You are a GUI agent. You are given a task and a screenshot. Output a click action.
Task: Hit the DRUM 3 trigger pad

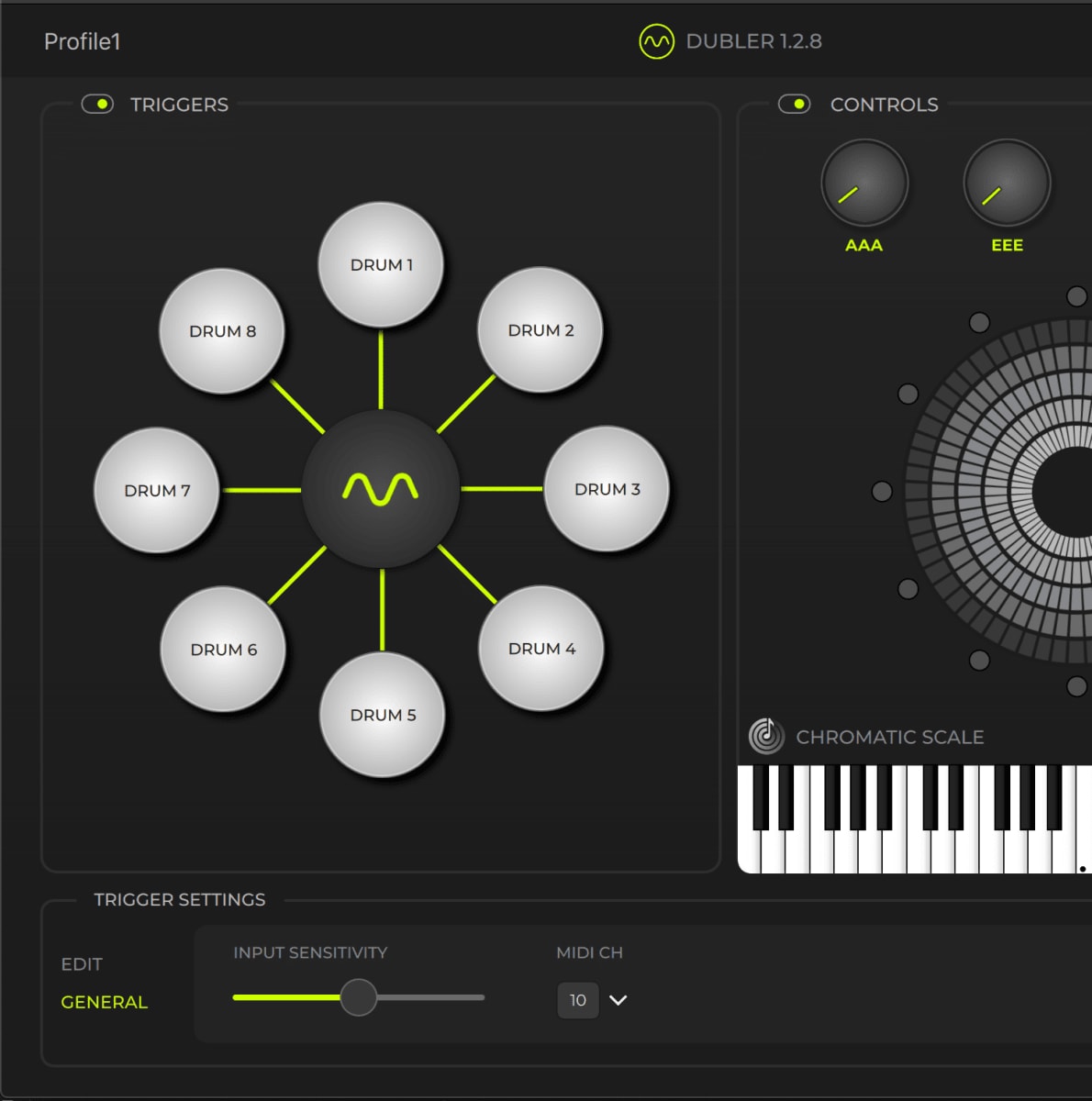pyautogui.click(x=607, y=489)
